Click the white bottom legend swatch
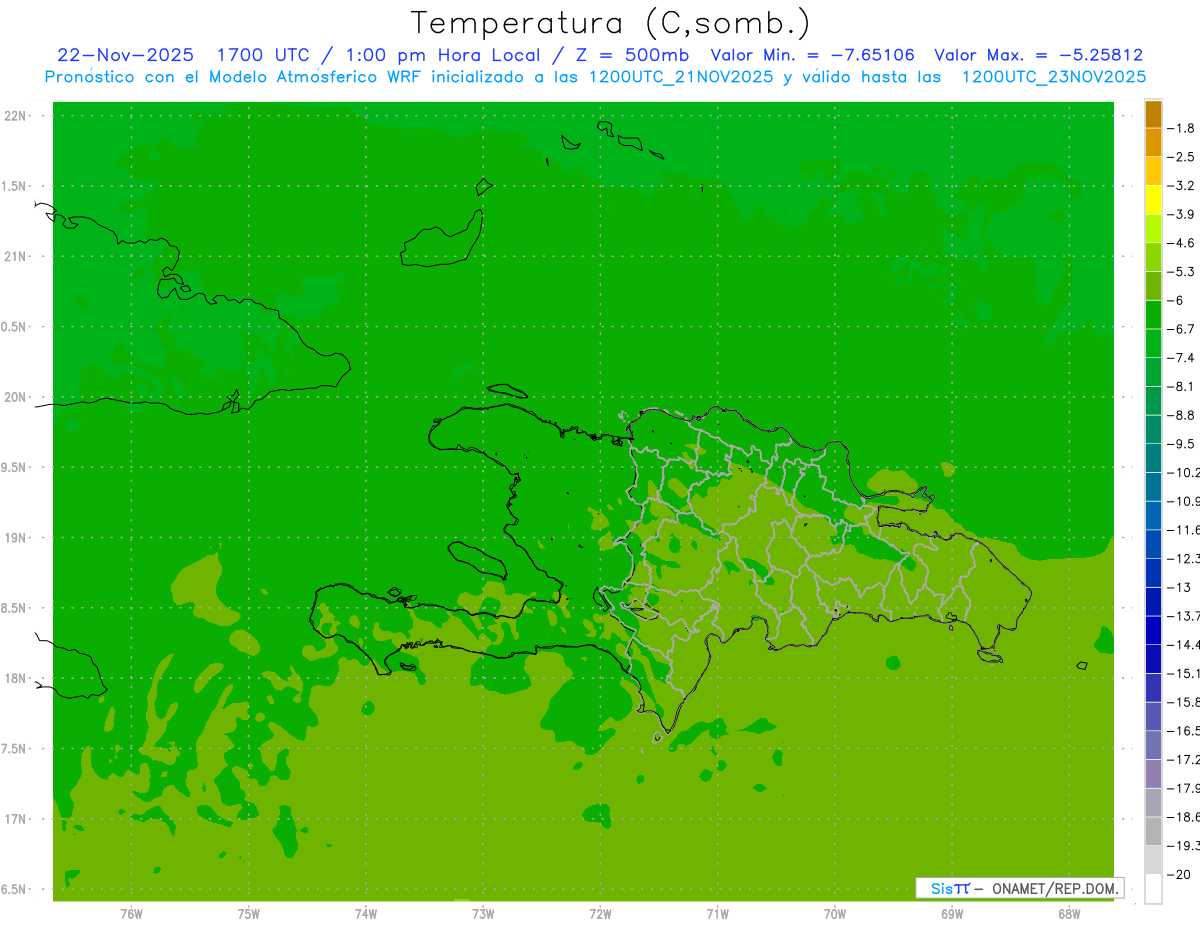The width and height of the screenshot is (1200, 927). coord(1153,889)
